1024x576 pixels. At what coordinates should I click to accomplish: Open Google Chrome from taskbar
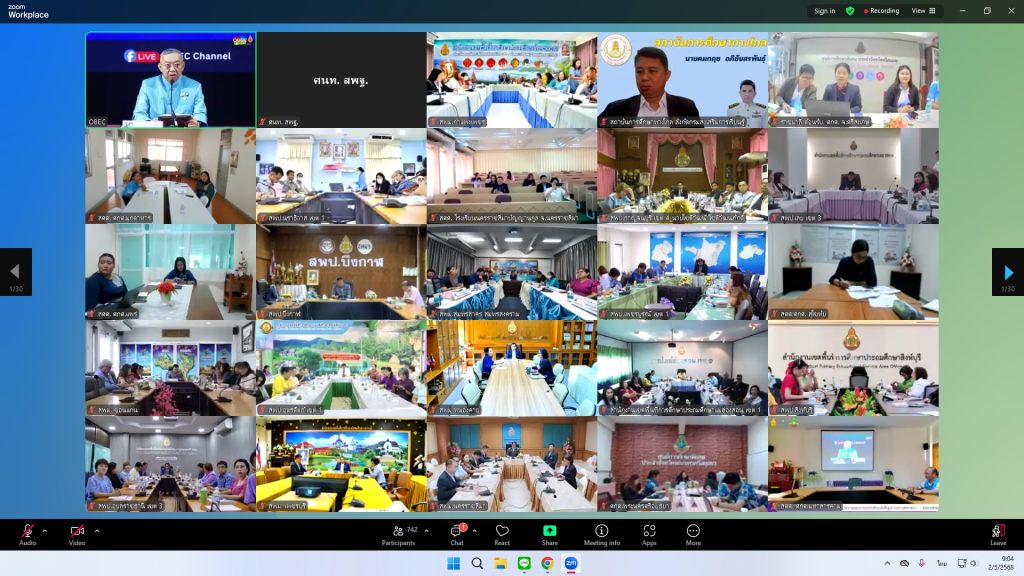pyautogui.click(x=547, y=563)
